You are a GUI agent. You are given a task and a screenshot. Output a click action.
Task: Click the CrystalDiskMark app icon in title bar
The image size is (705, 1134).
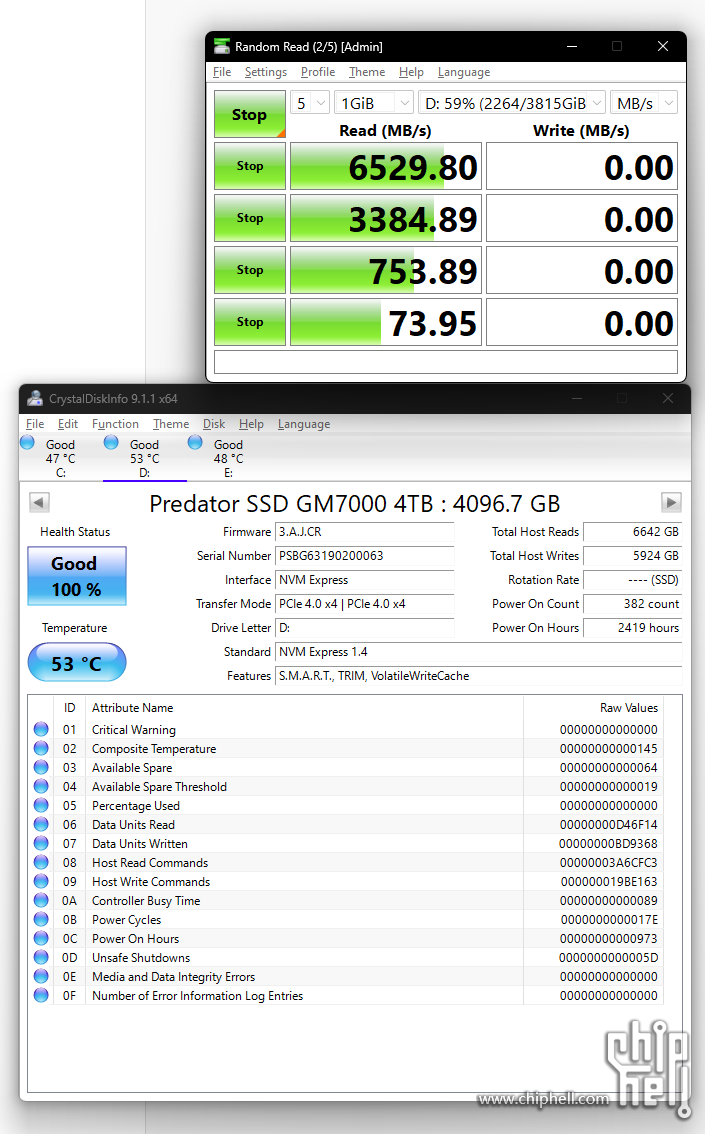click(x=222, y=46)
